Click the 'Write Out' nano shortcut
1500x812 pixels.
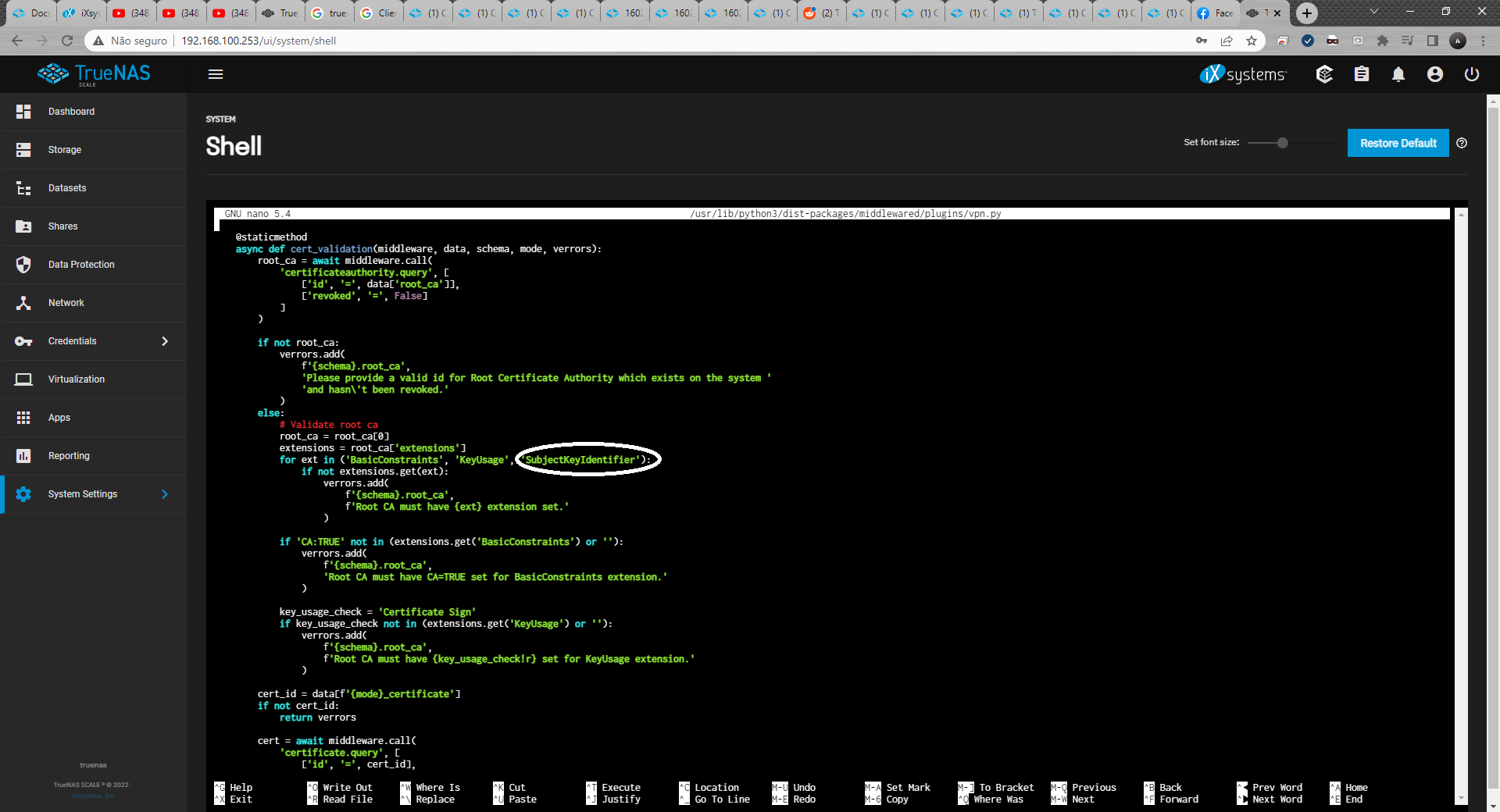[347, 788]
